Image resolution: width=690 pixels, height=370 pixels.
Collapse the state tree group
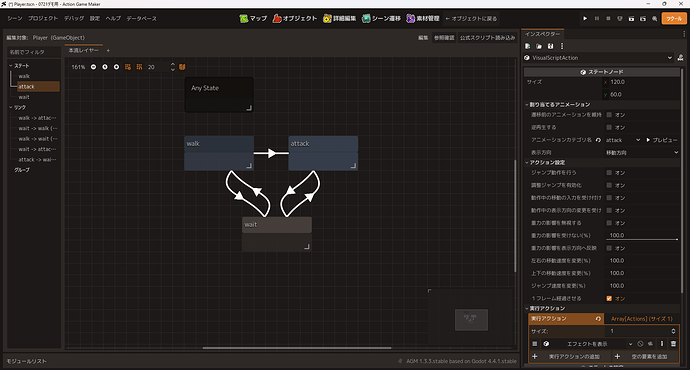[x=11, y=66]
